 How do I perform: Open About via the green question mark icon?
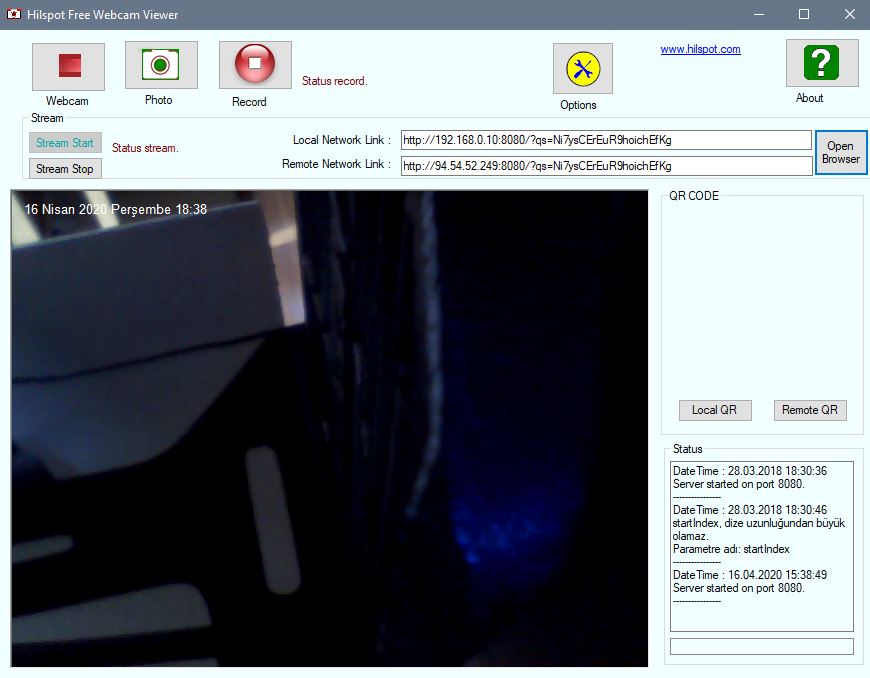[x=821, y=64]
